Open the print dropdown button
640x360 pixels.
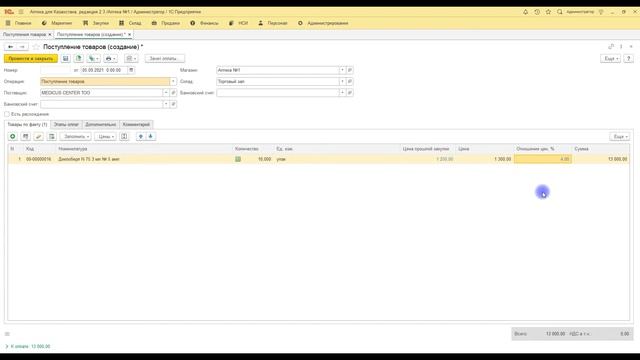tap(110, 58)
